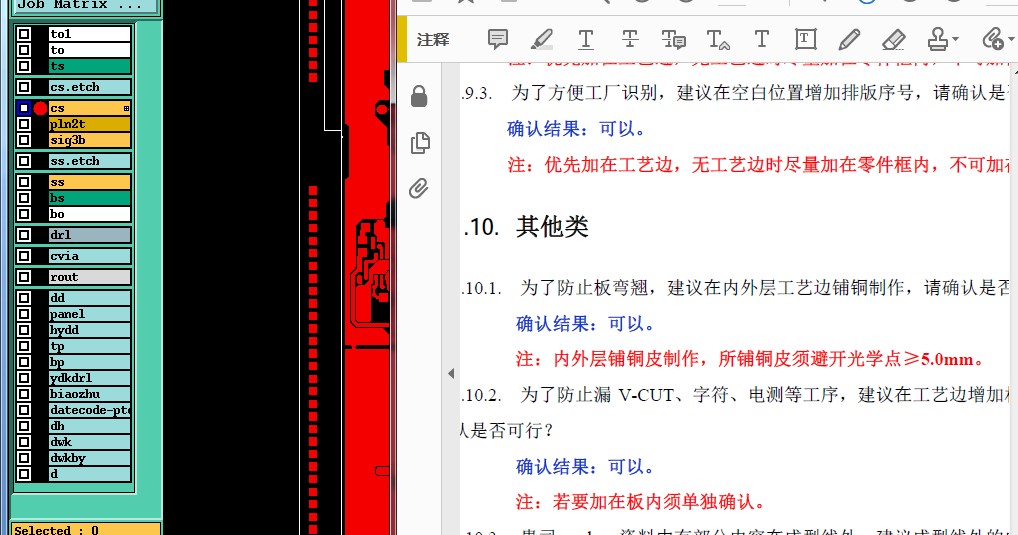
Task: Click the '.10. 其他类' section heading
Action: point(525,227)
